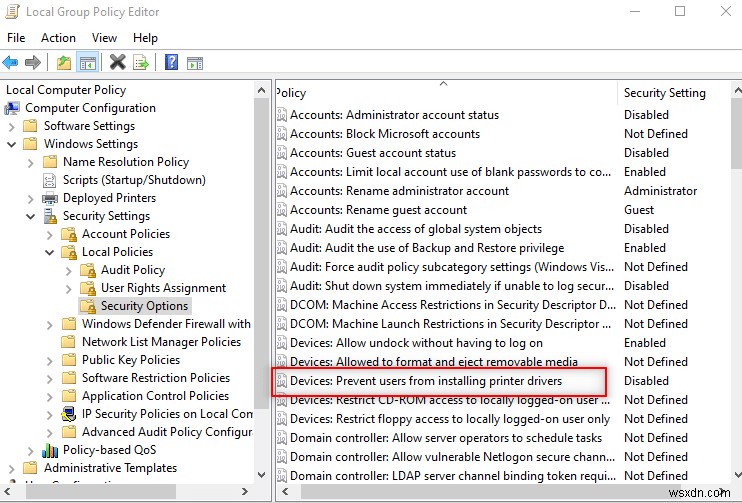This screenshot has width=742, height=503.
Task: Click the Public Key Policies folder icon
Action: pos(69,360)
